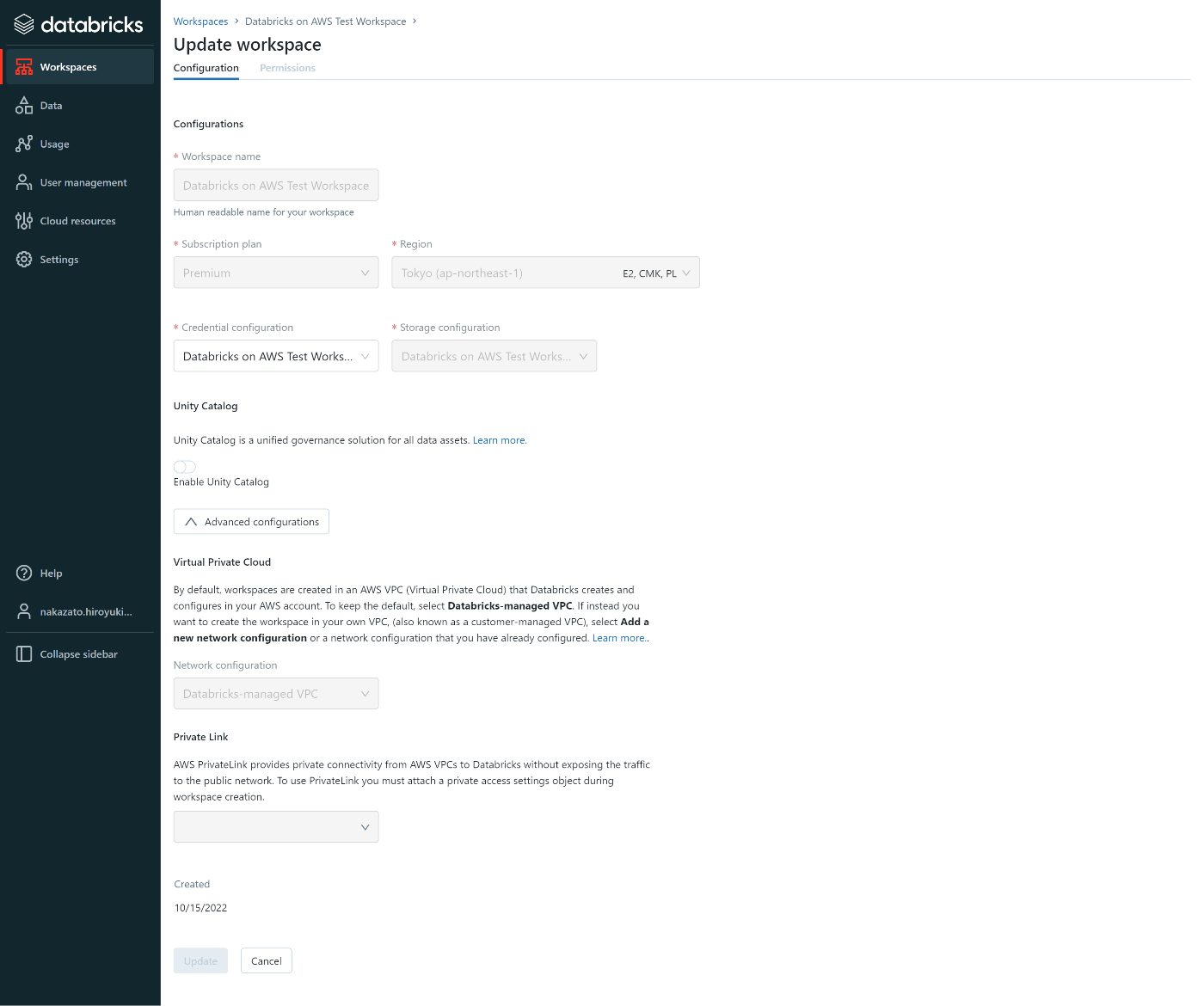Click 'Human readable name for your workspace' hint

[x=264, y=212]
